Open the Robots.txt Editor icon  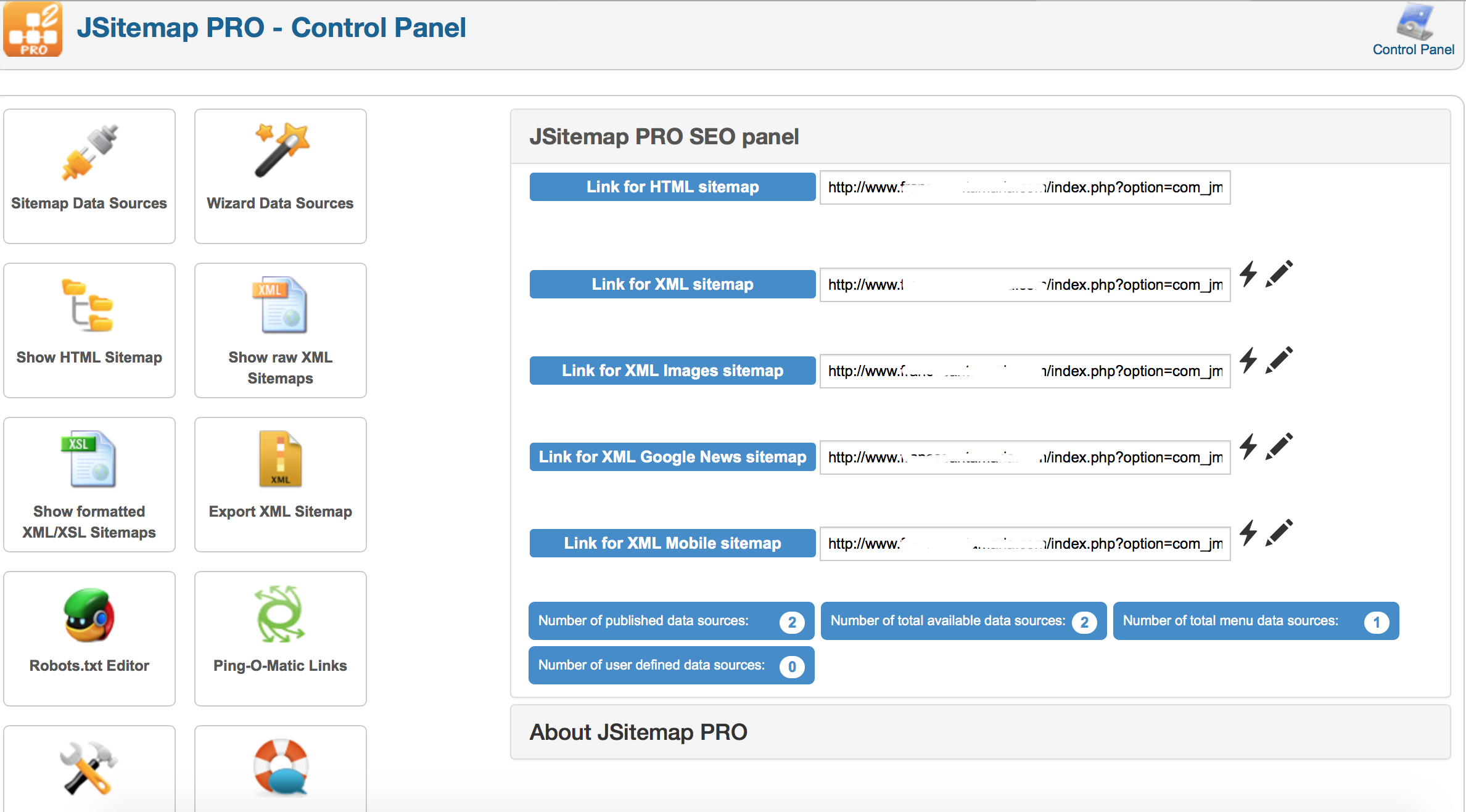(89, 615)
